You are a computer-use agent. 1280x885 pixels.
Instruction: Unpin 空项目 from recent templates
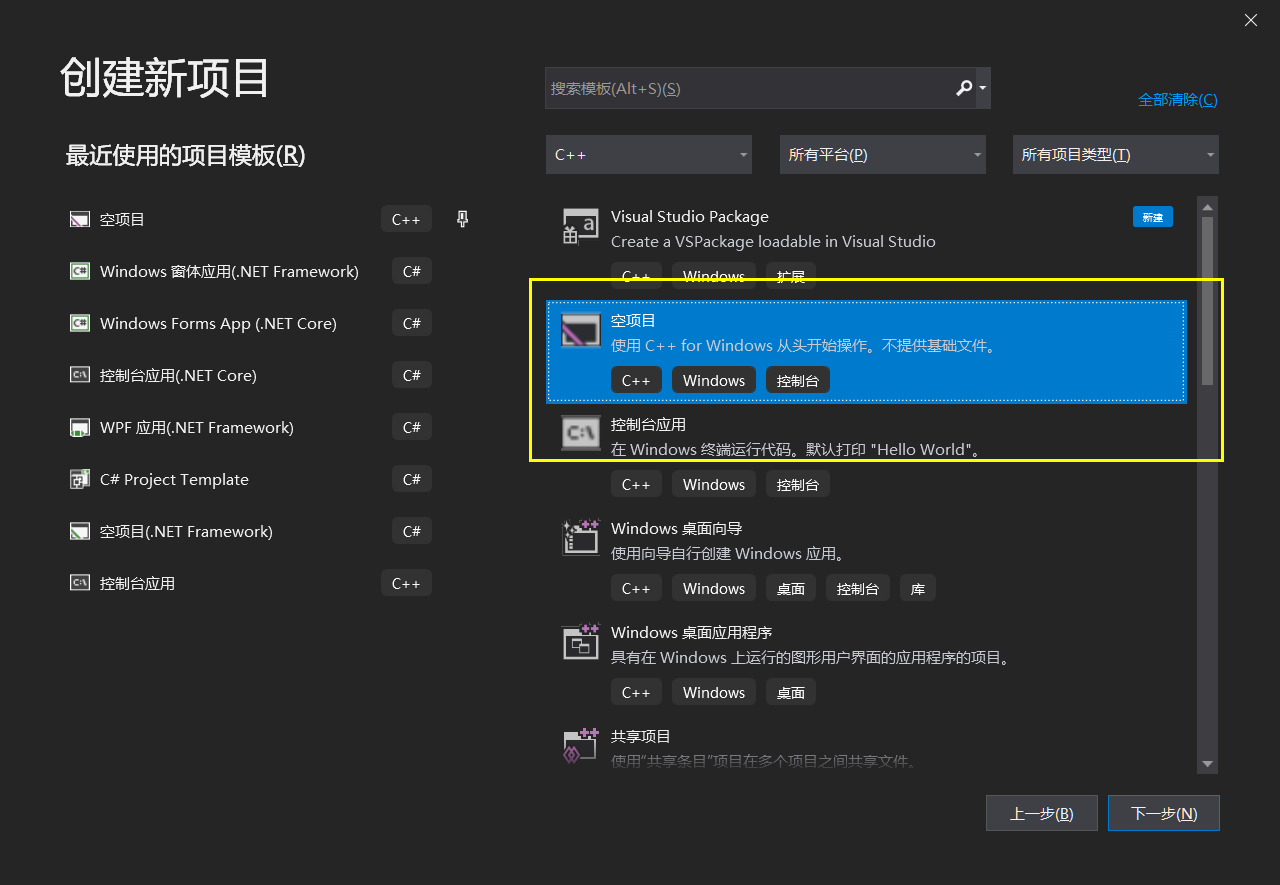[x=461, y=219]
